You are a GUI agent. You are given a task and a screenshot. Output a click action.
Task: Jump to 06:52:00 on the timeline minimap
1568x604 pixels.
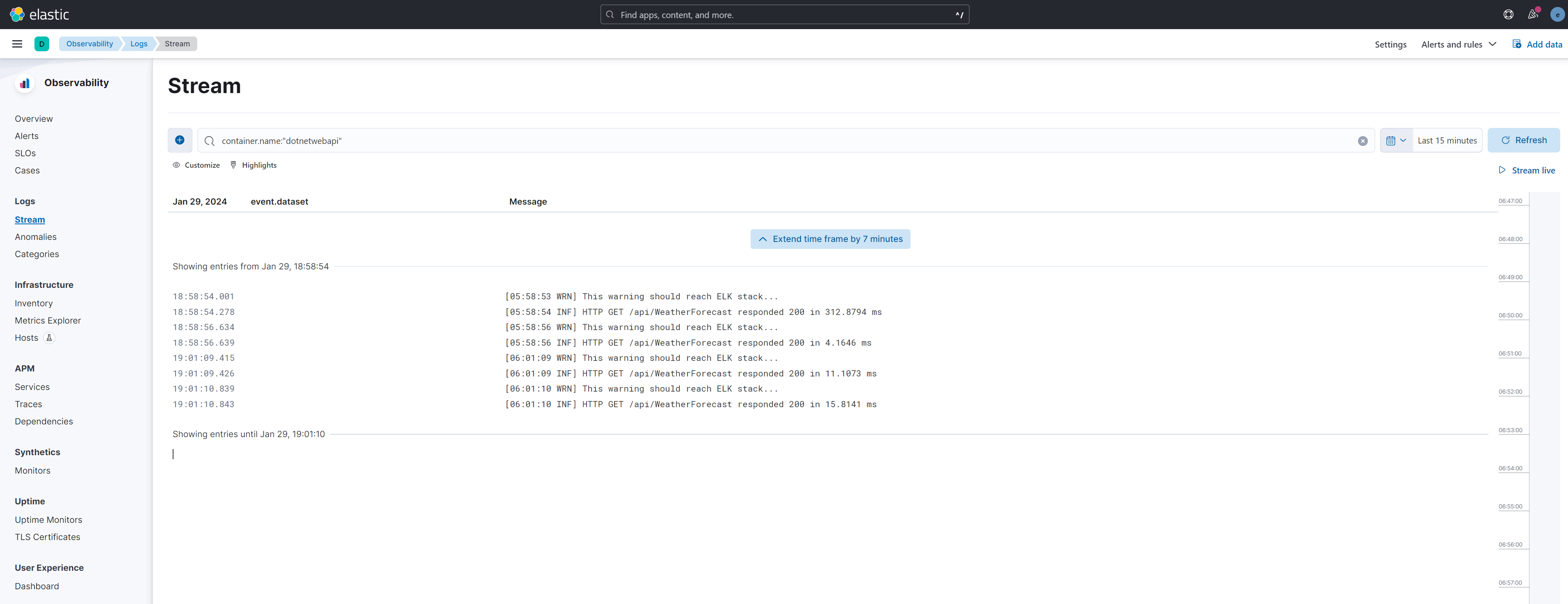pos(1511,392)
